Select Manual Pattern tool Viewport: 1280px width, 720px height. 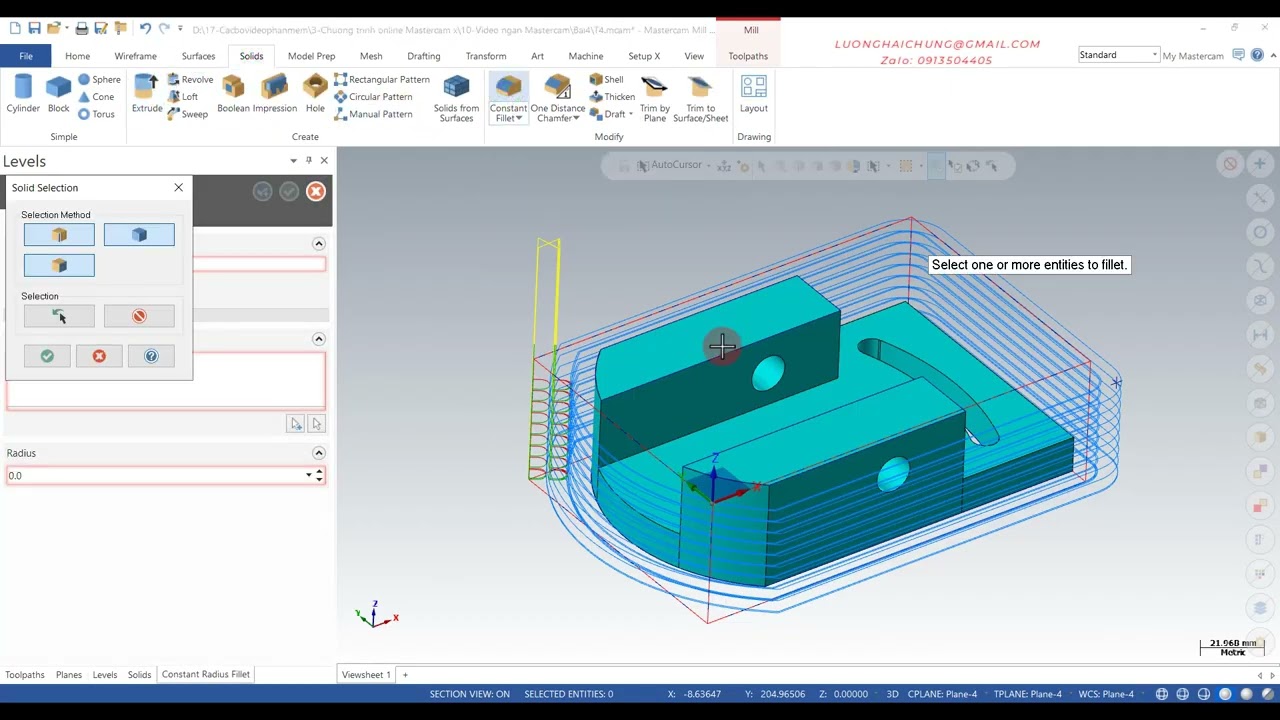click(373, 114)
